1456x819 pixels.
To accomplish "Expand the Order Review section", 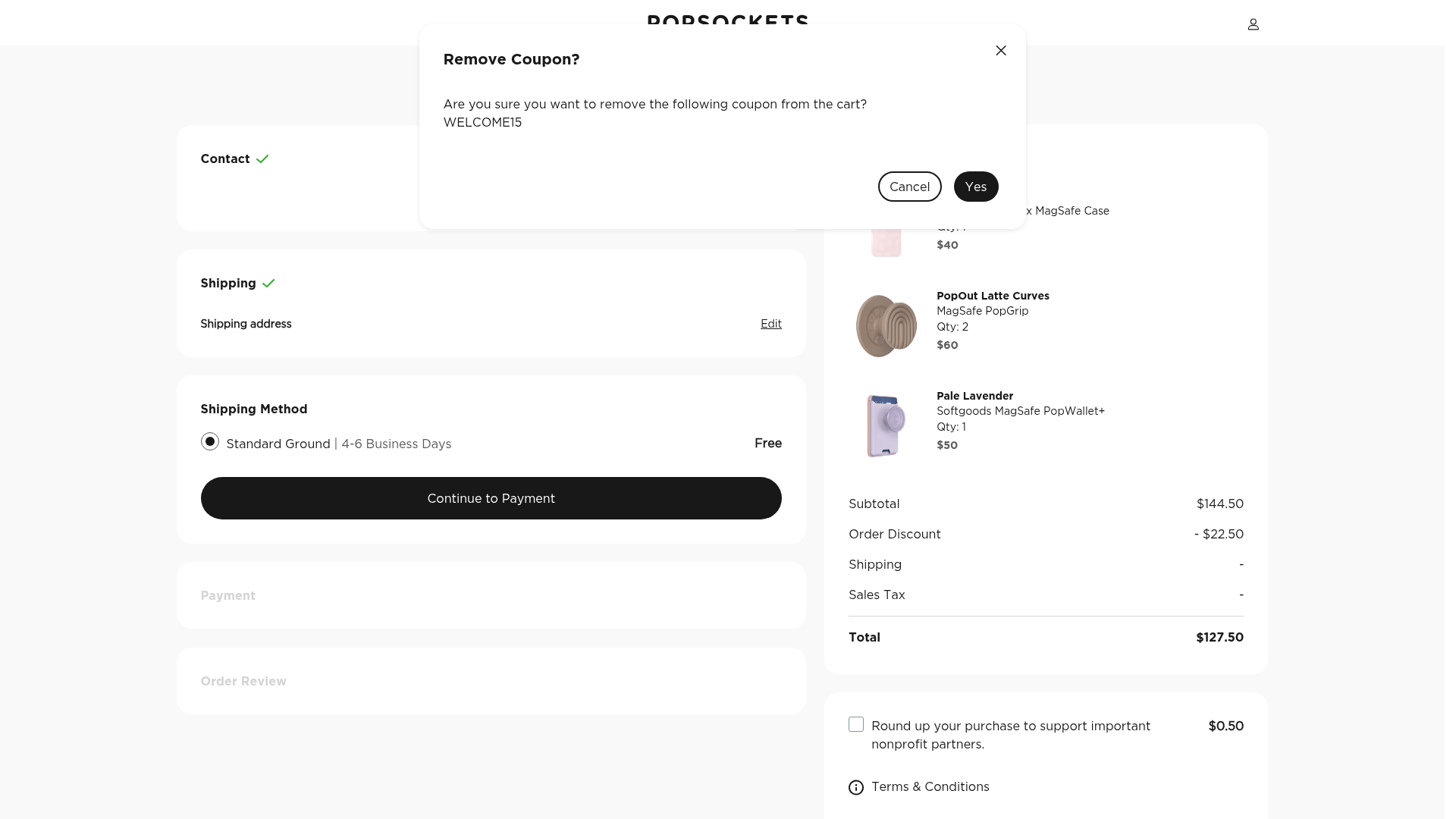I will click(x=243, y=682).
